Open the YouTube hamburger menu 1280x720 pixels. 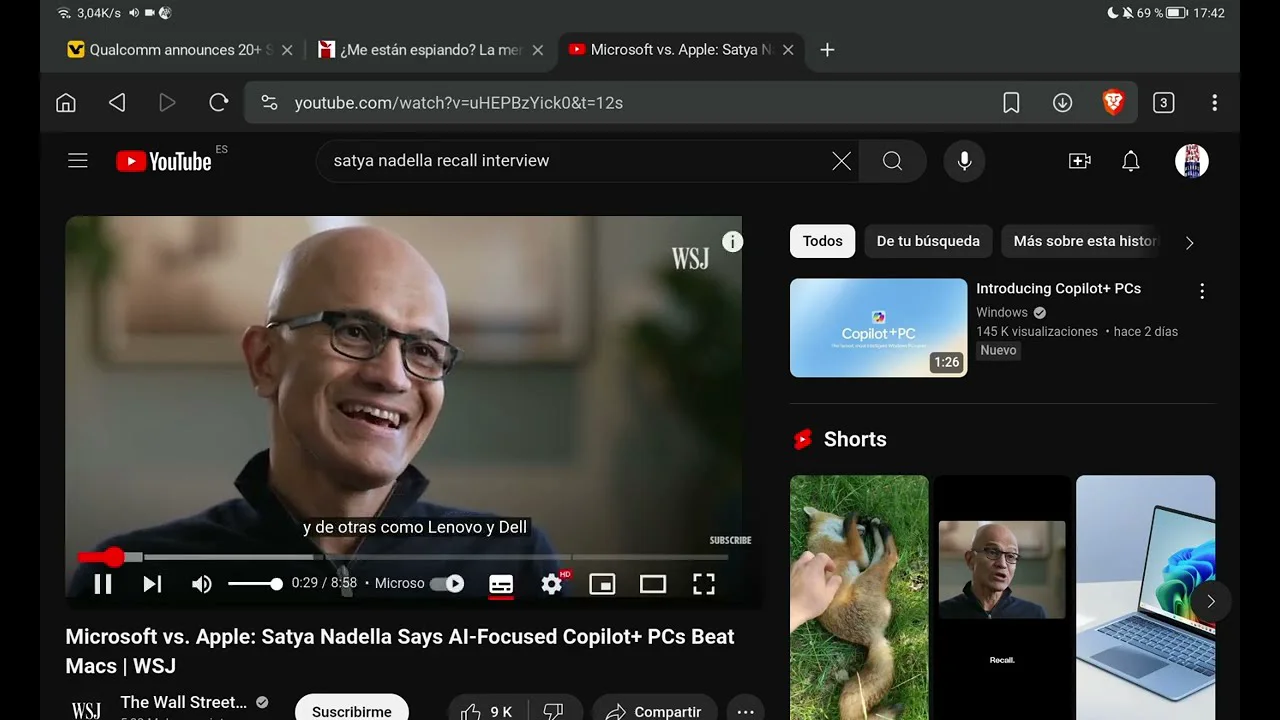coord(78,161)
